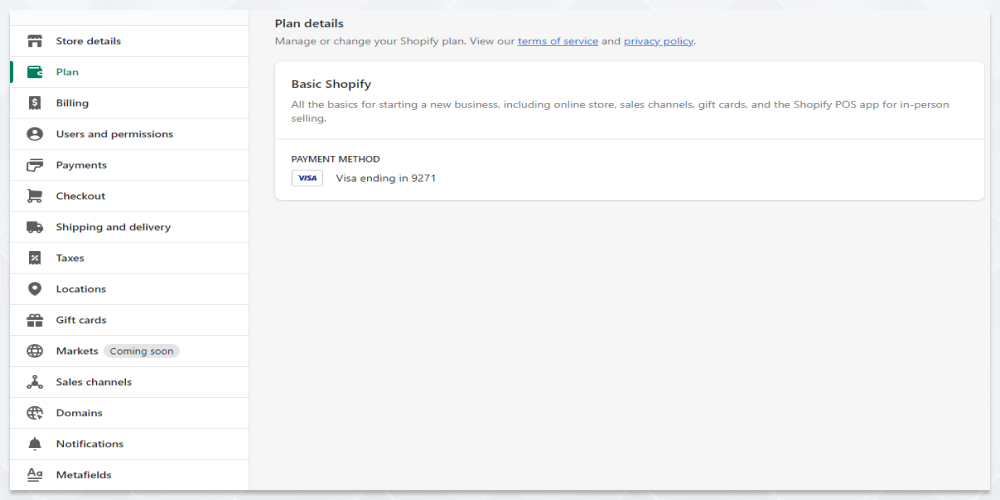Open Metafields settings
The width and height of the screenshot is (1000, 500).
[x=129, y=475]
